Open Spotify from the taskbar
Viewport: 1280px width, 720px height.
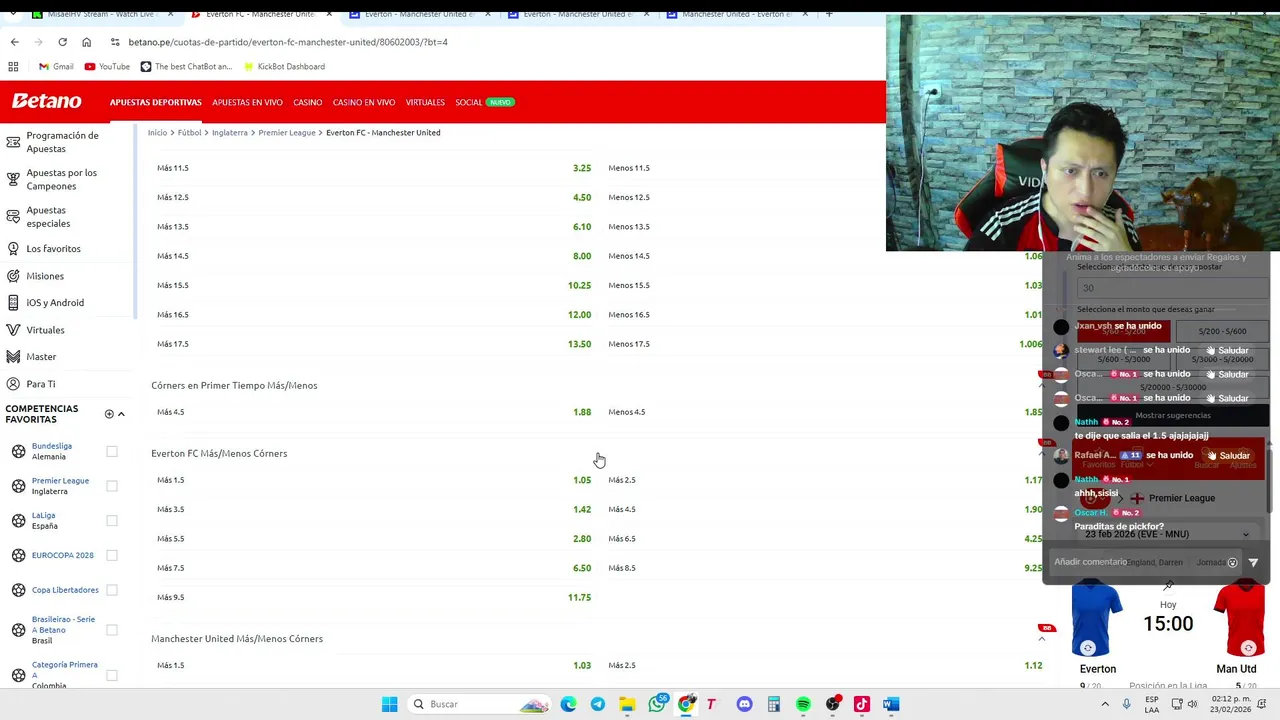click(x=803, y=704)
